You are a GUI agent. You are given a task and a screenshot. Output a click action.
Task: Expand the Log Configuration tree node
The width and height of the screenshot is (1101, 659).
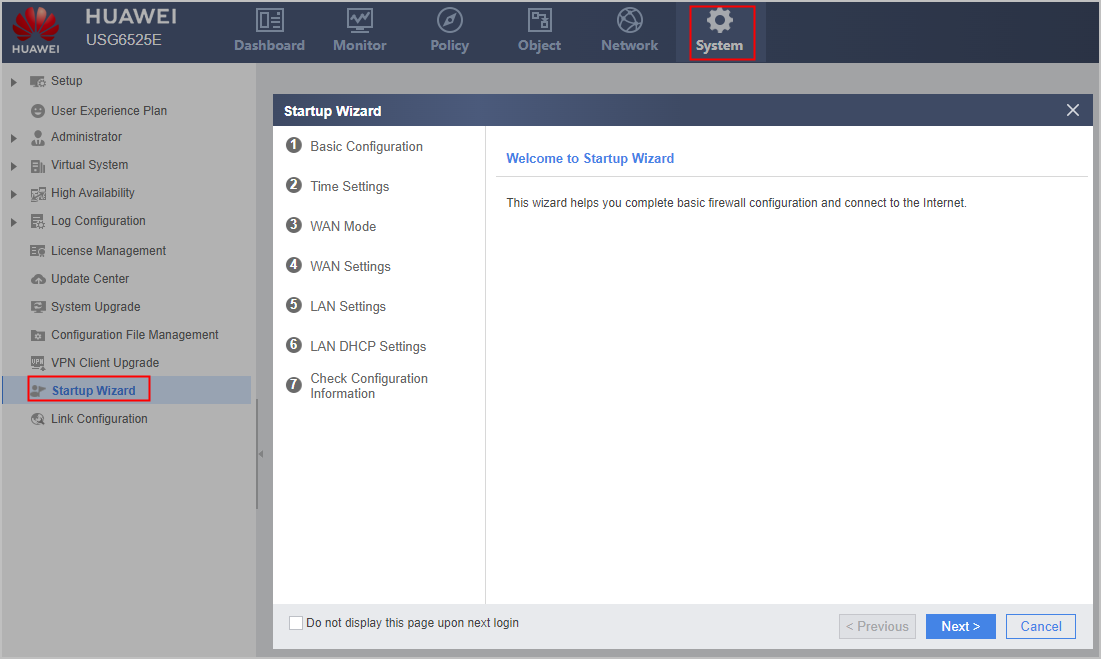pyautogui.click(x=13, y=222)
